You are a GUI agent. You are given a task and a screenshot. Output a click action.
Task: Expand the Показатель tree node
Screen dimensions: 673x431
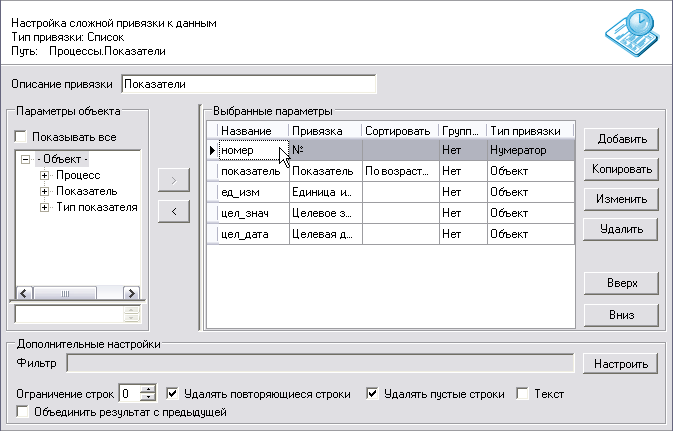pos(44,191)
